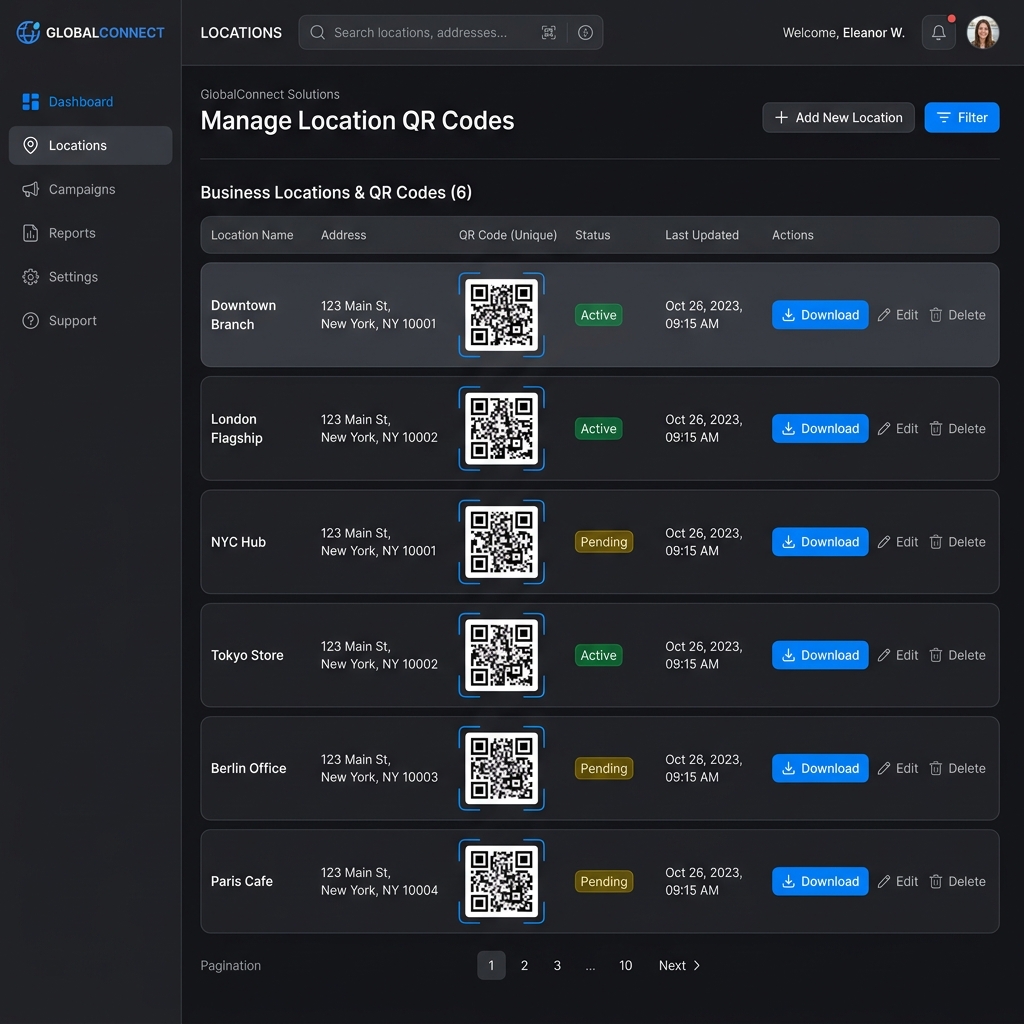Screen dimensions: 1024x1024
Task: Click address ending NY 10004
Action: 379,882
